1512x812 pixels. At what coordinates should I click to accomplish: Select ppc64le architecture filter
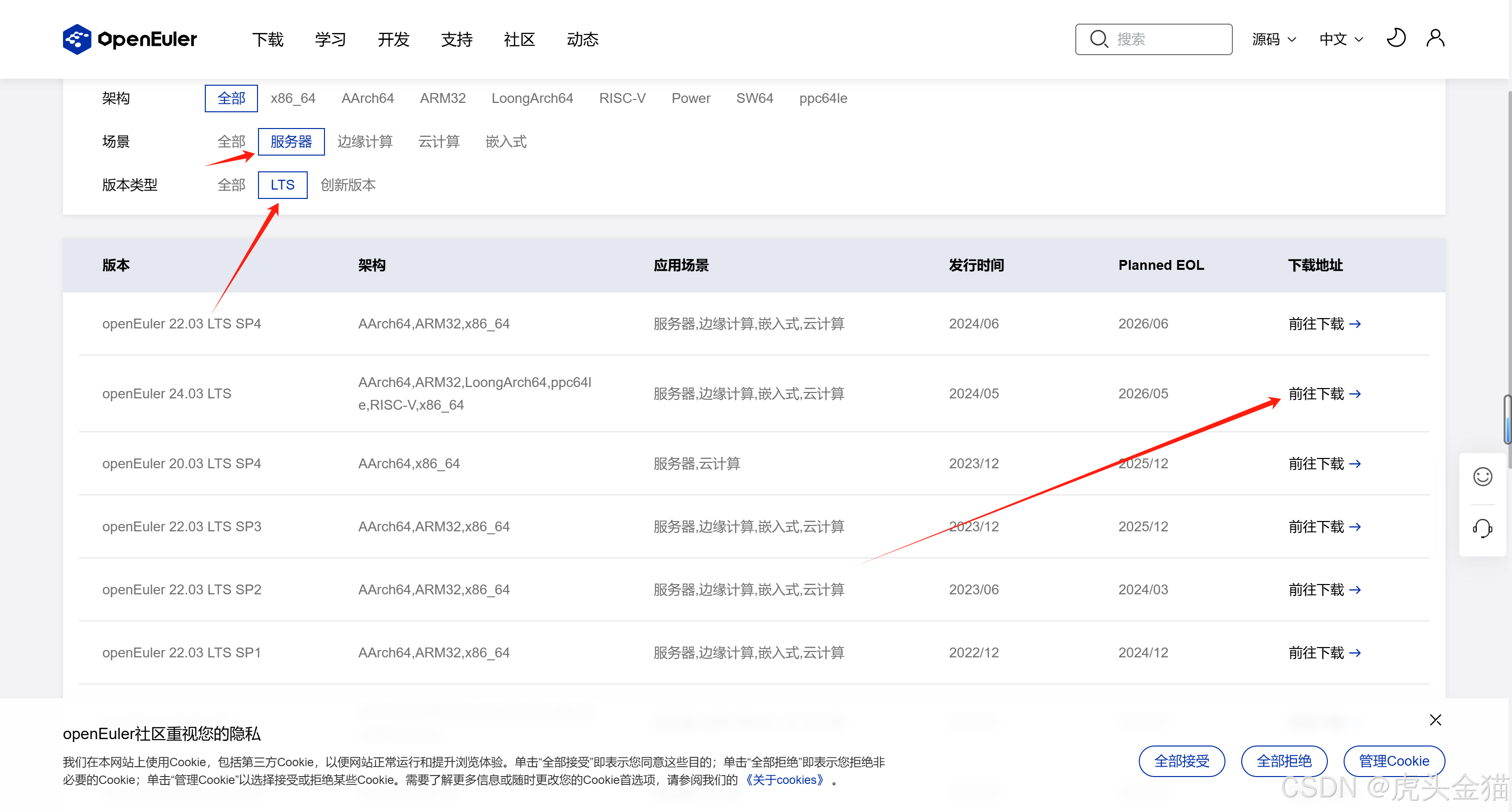coord(823,98)
